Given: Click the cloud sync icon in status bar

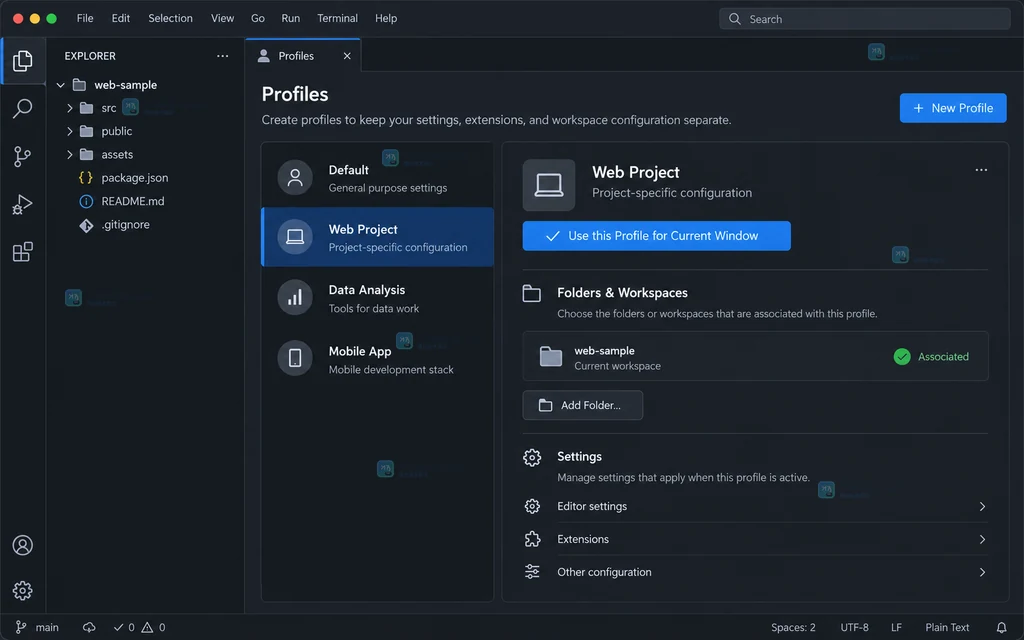Looking at the screenshot, I should coord(89,628).
